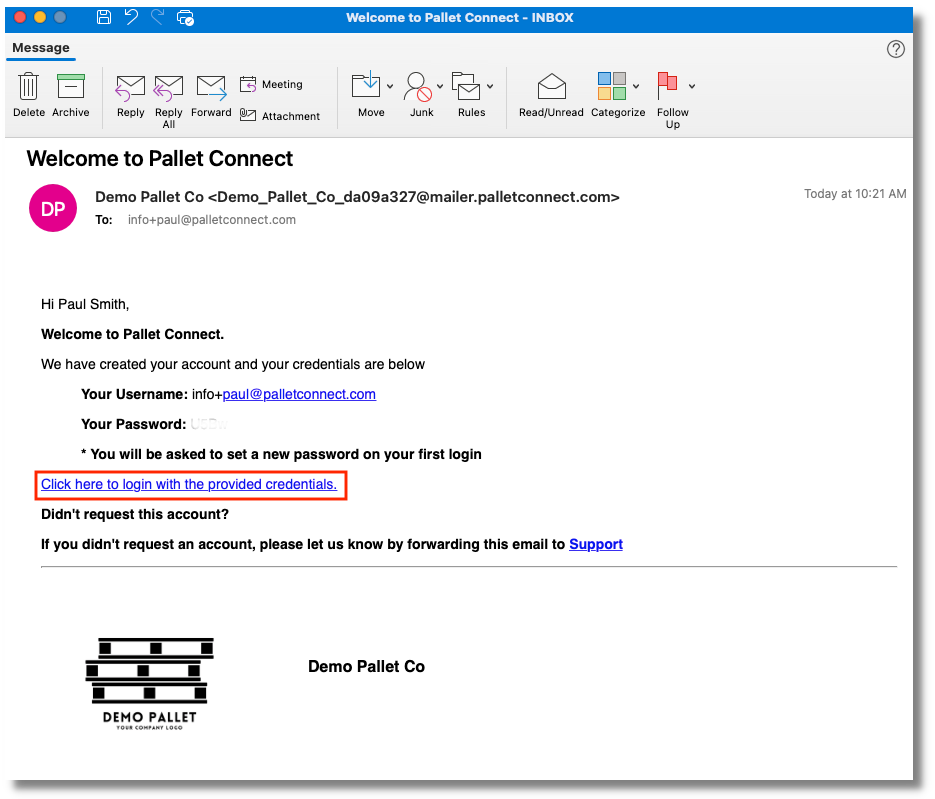This screenshot has width=935, height=799.
Task: Click the Today at 10:21 AM timestamp
Action: (854, 194)
